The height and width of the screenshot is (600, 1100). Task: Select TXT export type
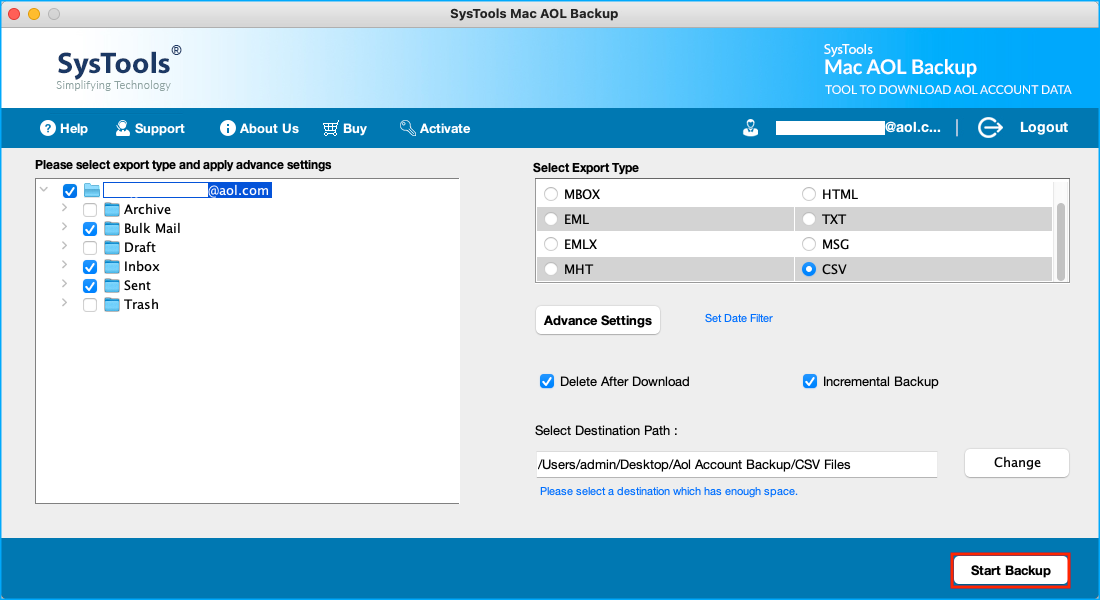coord(809,219)
